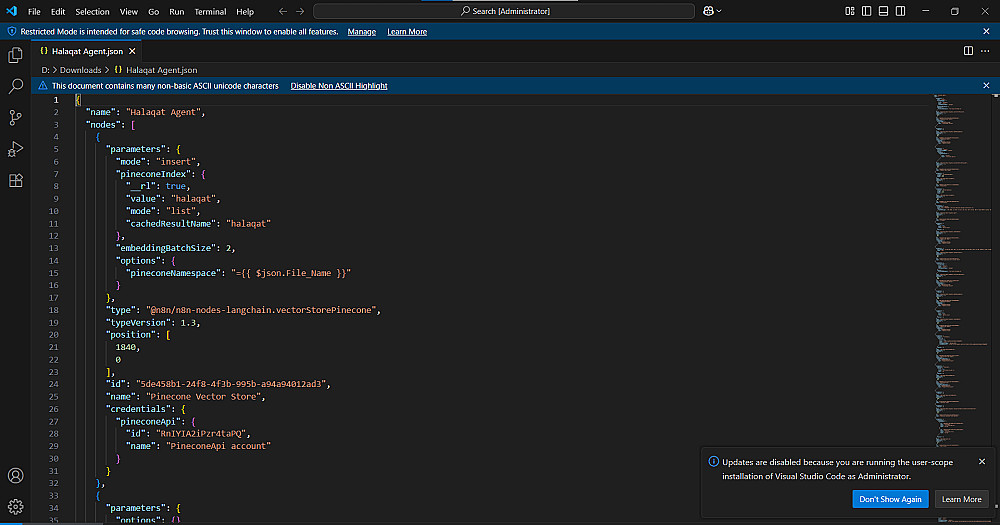This screenshot has width=1000, height=525.
Task: Click the Search command center box
Action: [504, 11]
